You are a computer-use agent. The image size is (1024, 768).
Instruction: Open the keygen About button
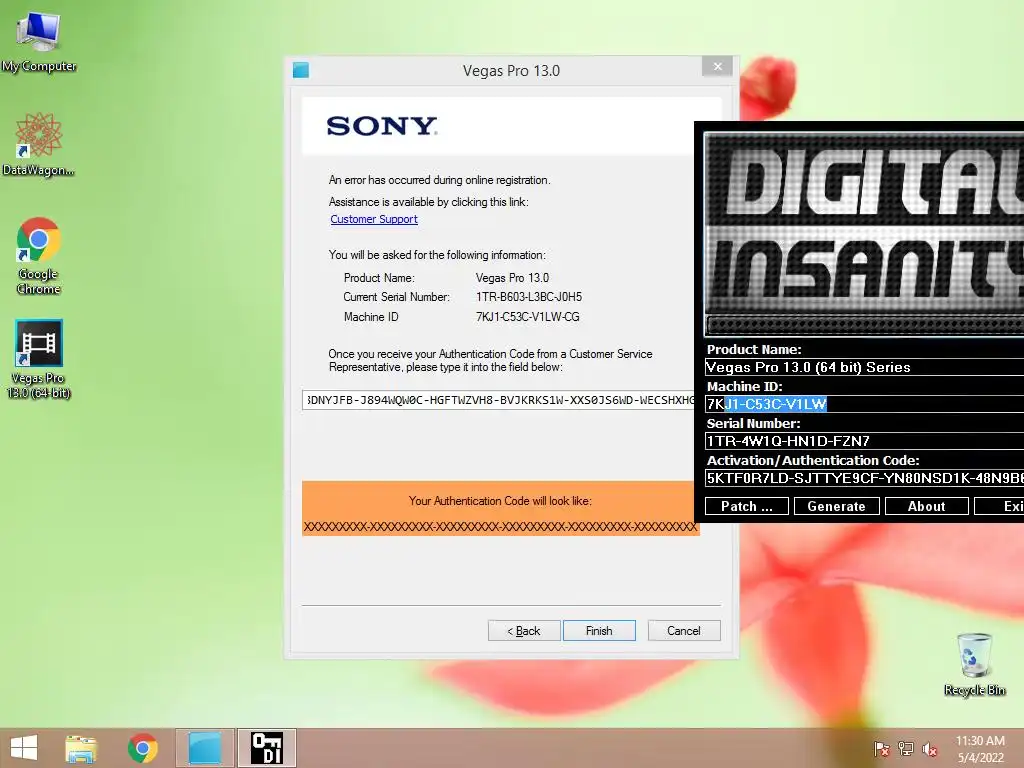coord(927,506)
